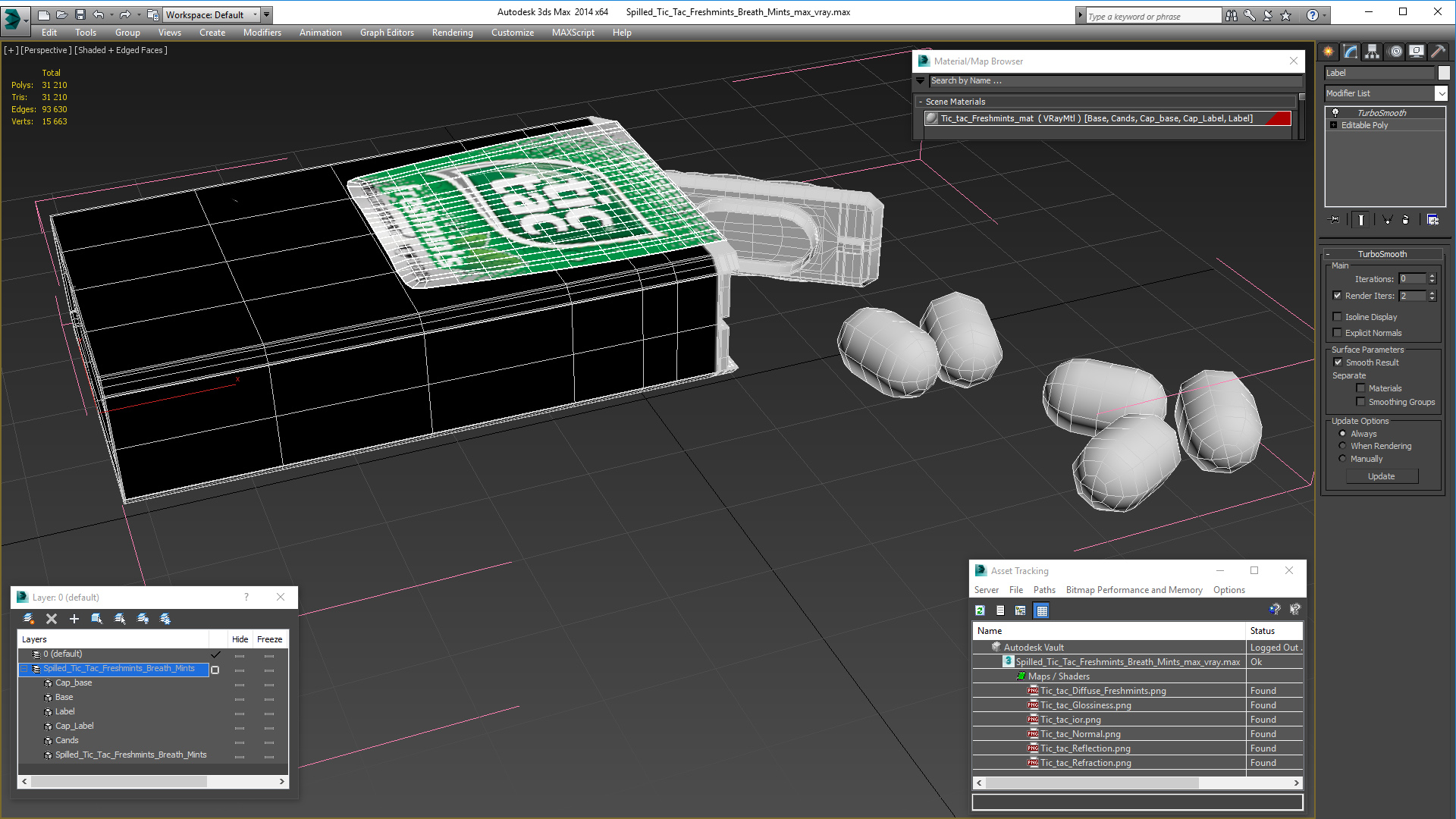Click the object color swatch beside Label
The image size is (1456, 819).
[x=1444, y=73]
